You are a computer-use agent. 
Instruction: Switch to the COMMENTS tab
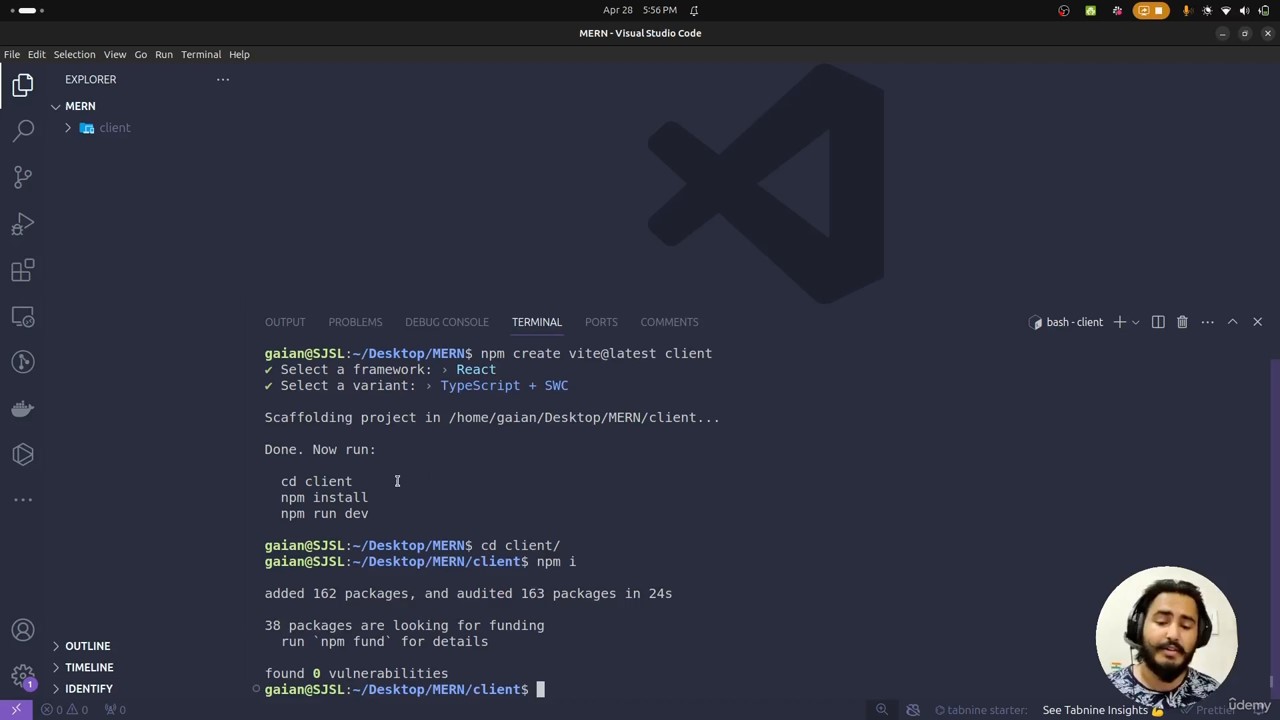click(669, 322)
